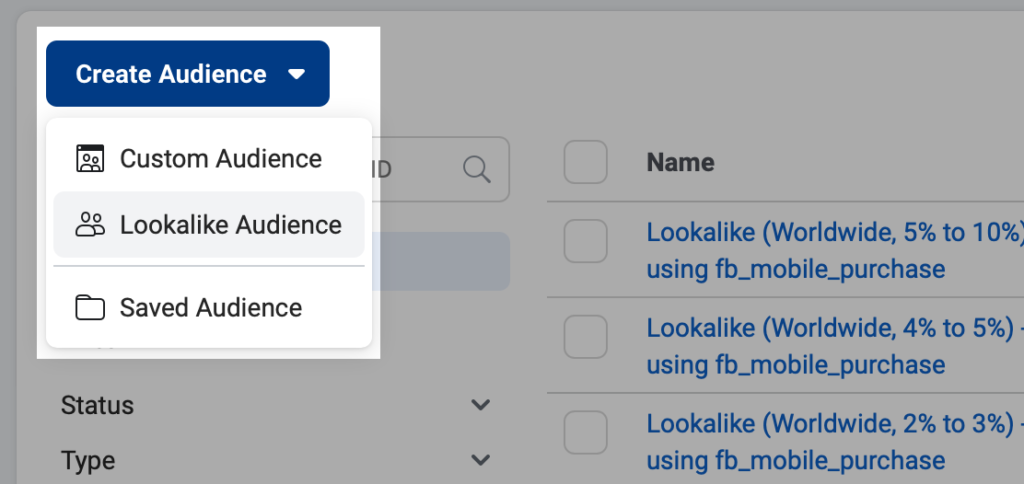Click the caret arrow on Create Audience

(x=295, y=74)
